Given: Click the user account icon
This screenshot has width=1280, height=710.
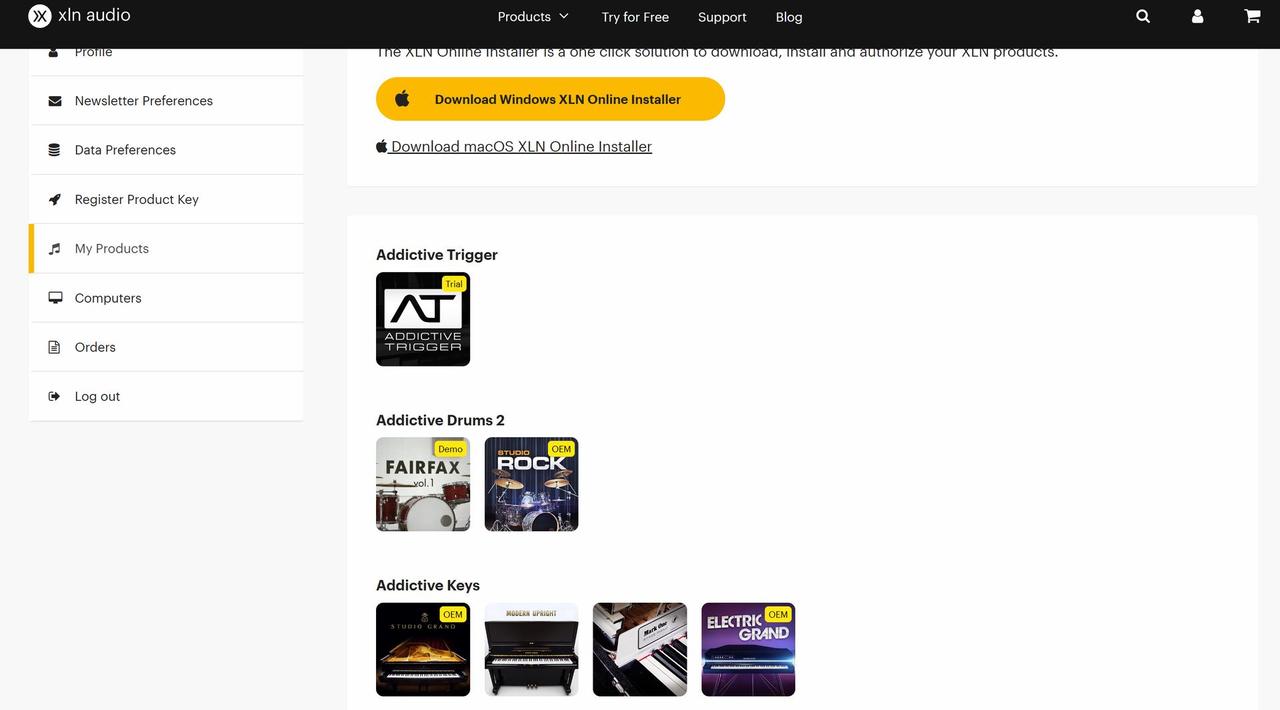Looking at the screenshot, I should click(1197, 17).
